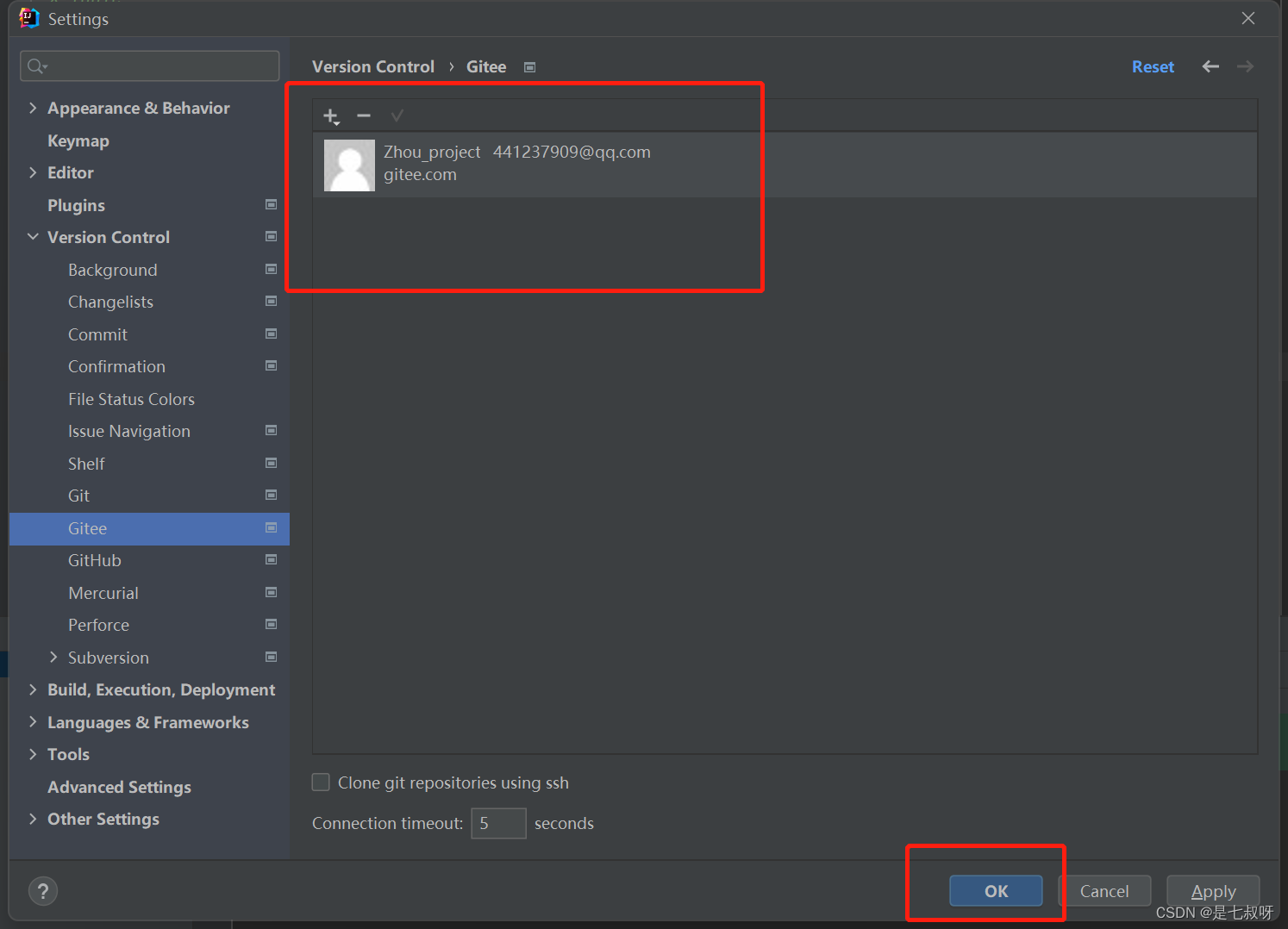
Task: Open help with the question mark button
Action: 43,891
